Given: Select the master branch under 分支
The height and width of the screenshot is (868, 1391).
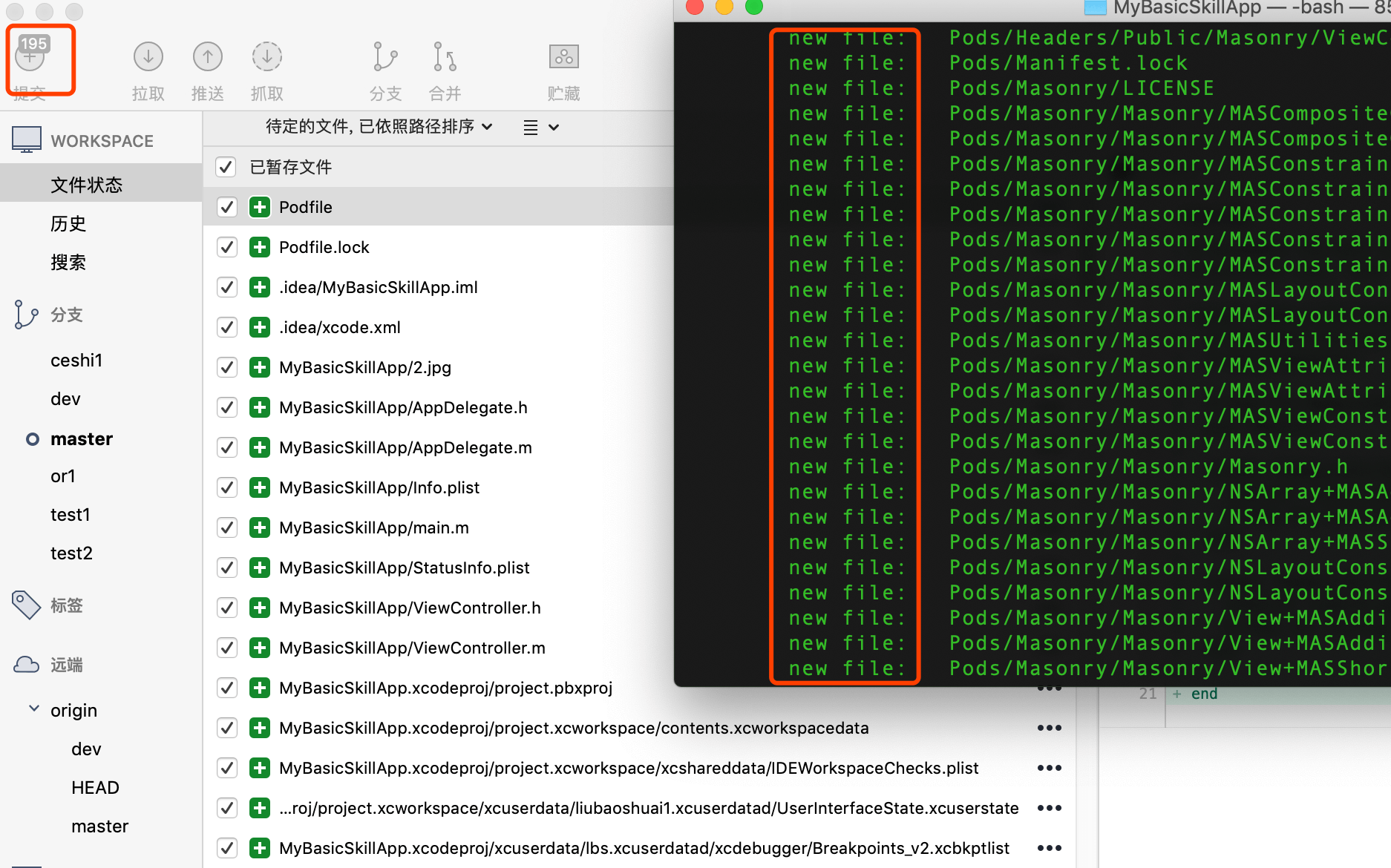Looking at the screenshot, I should [x=82, y=439].
